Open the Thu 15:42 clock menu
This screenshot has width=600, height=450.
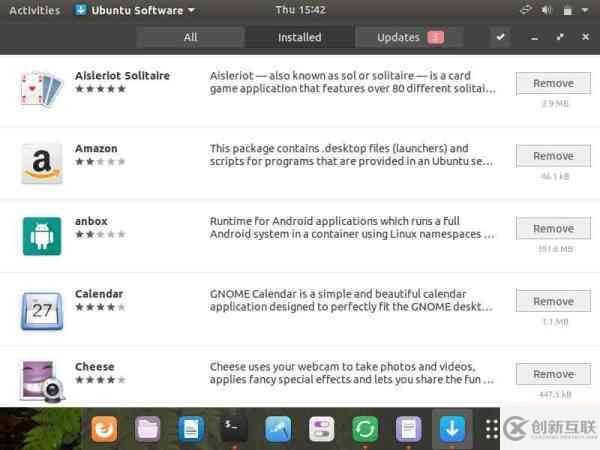(x=300, y=10)
